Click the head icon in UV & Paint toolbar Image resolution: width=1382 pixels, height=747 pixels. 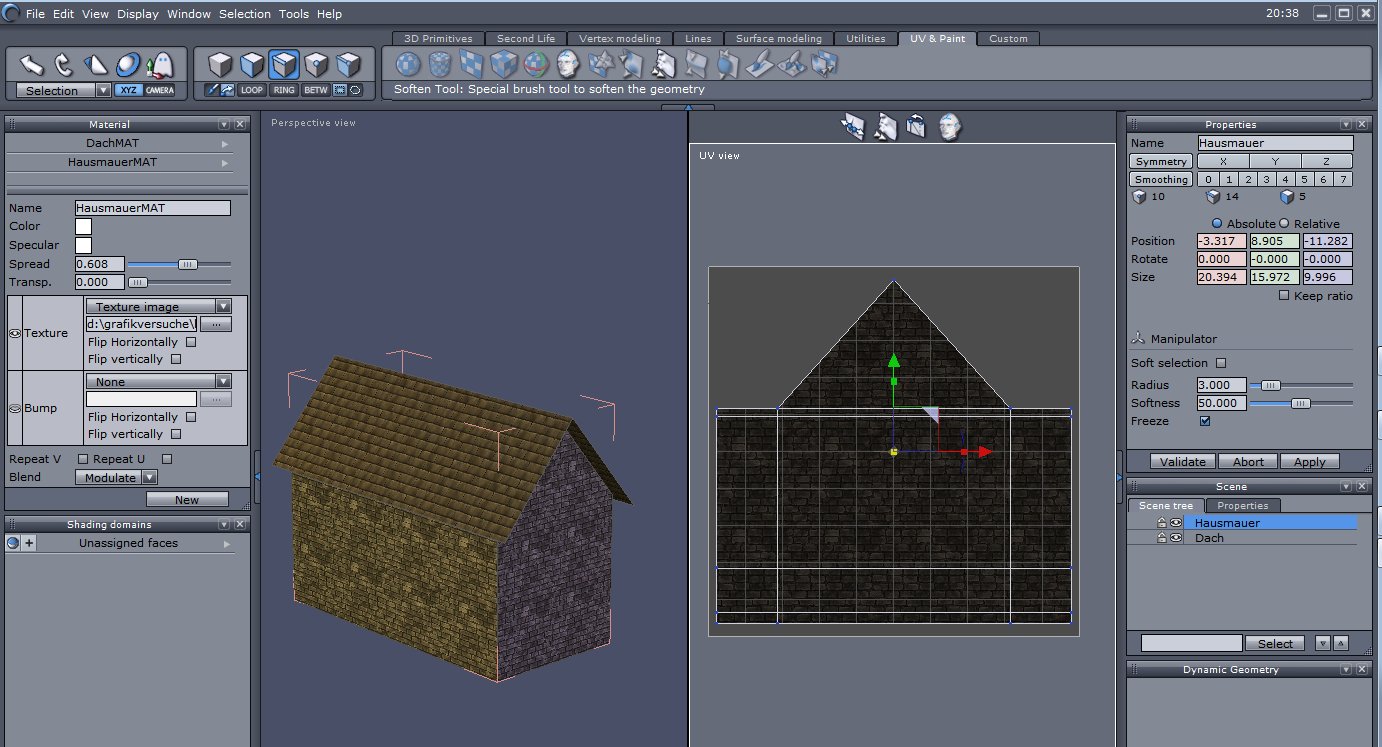click(568, 65)
